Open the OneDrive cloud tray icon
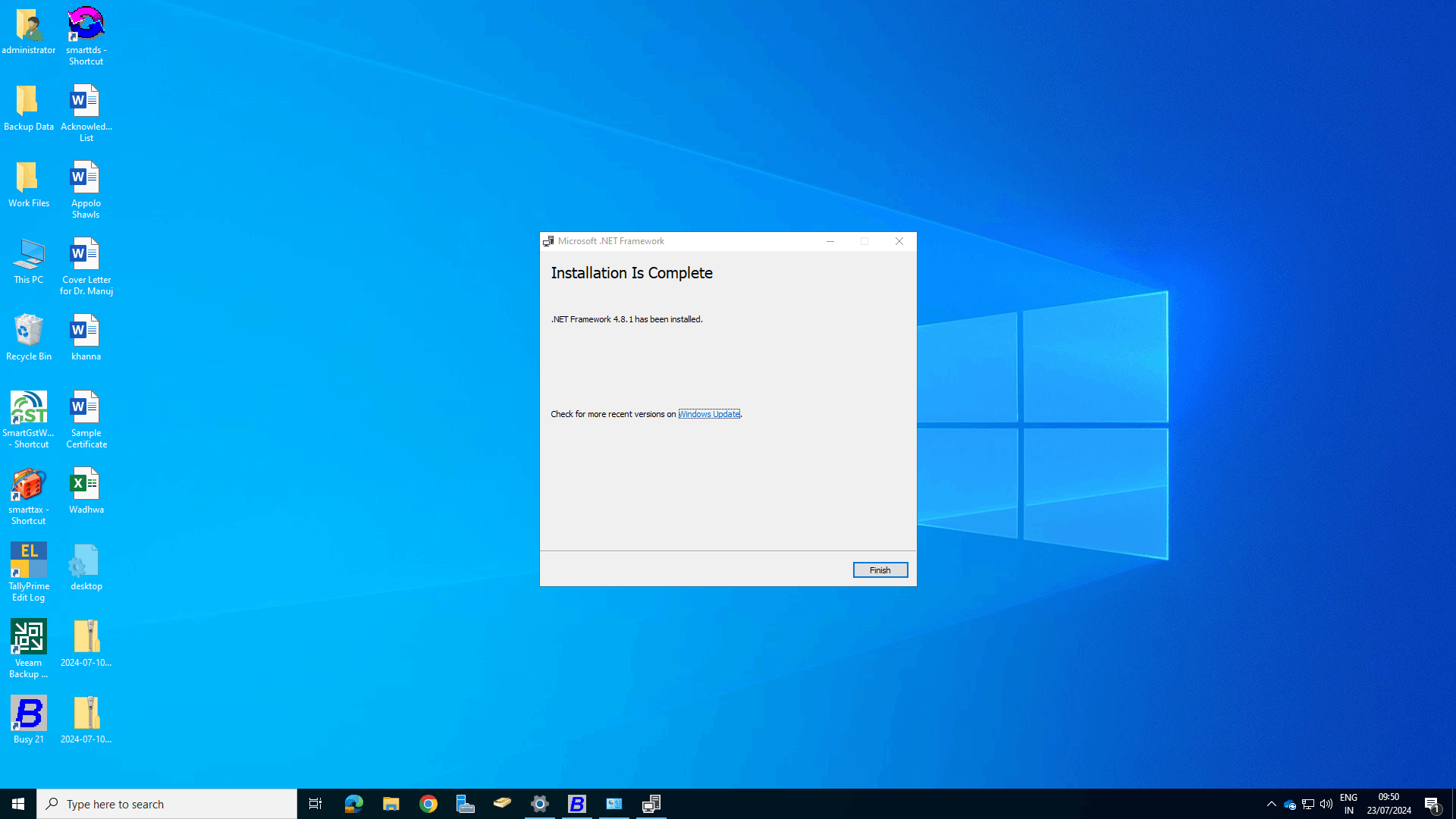Viewport: 1456px width, 819px height. 1289,805
